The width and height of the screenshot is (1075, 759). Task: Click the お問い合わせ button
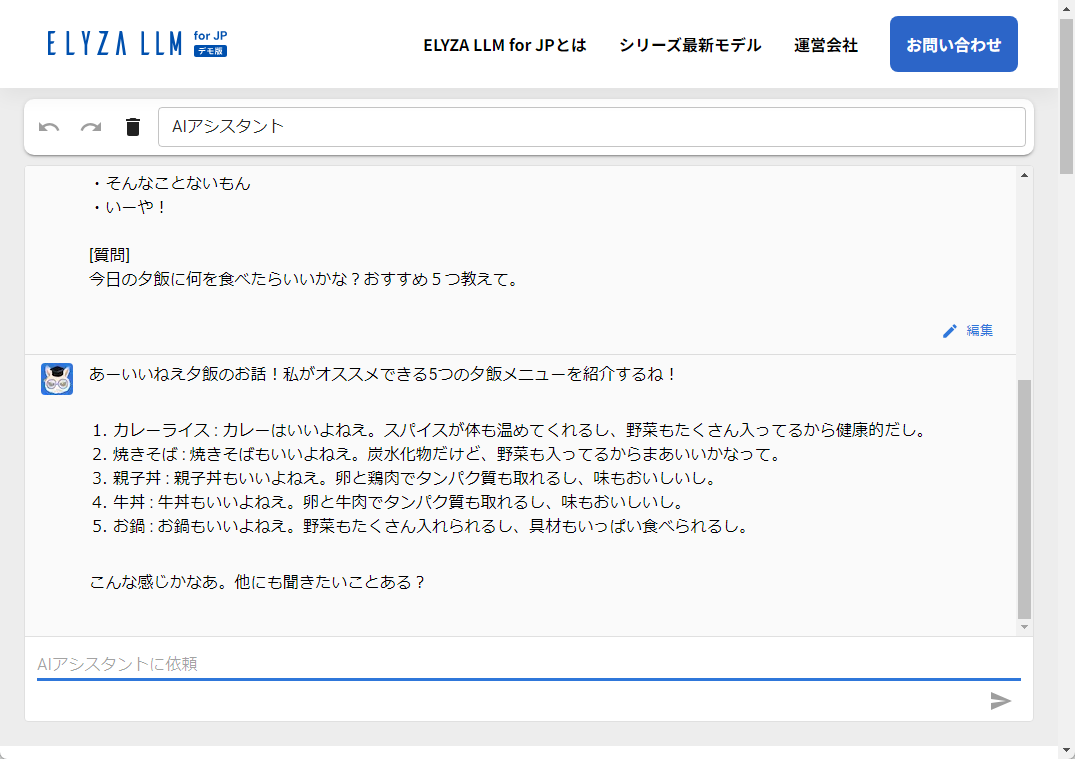[x=953, y=44]
